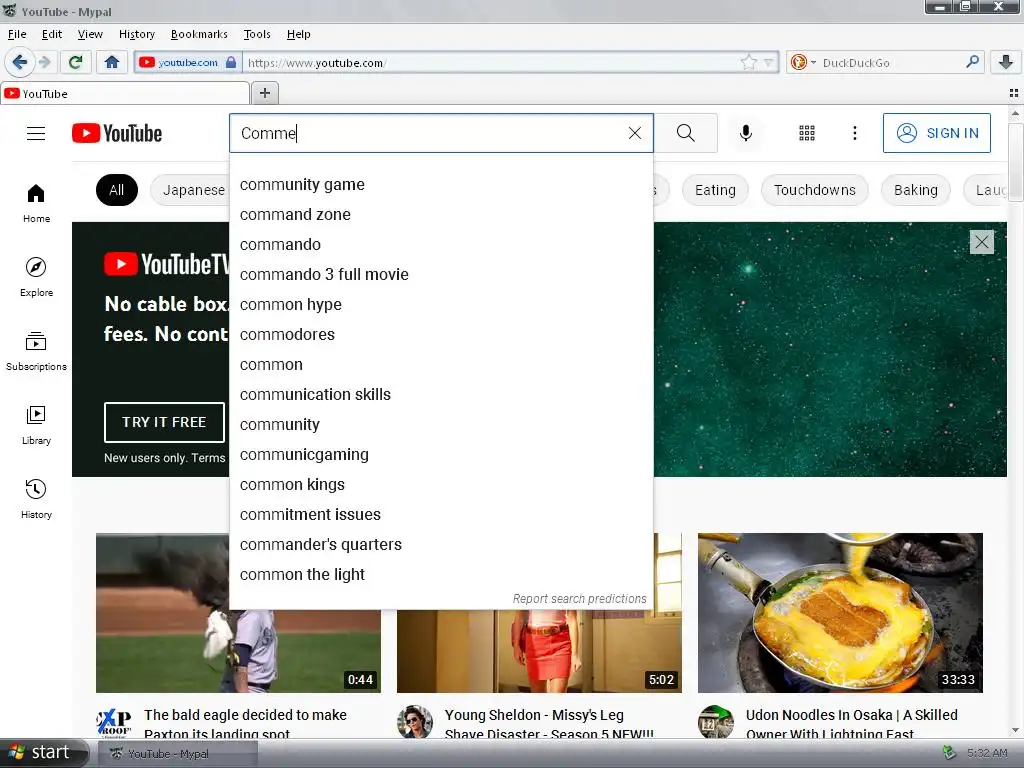Bookmark this page with the star icon
The width and height of the screenshot is (1024, 768).
(x=748, y=63)
